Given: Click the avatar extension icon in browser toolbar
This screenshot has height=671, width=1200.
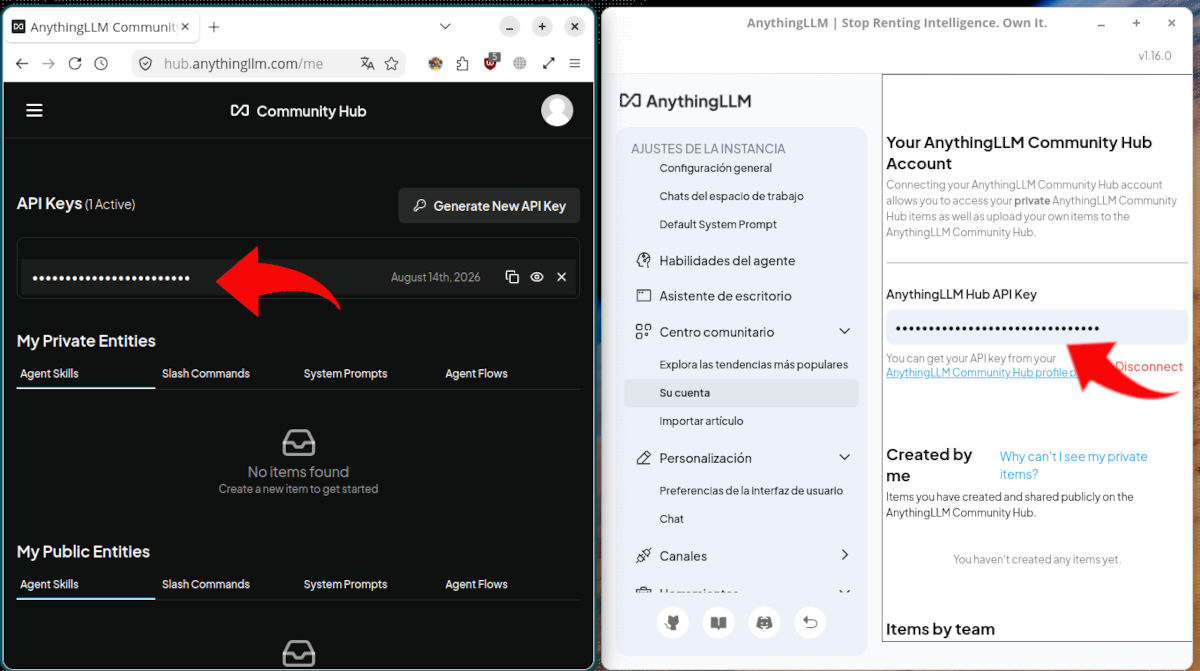Looking at the screenshot, I should (x=435, y=63).
